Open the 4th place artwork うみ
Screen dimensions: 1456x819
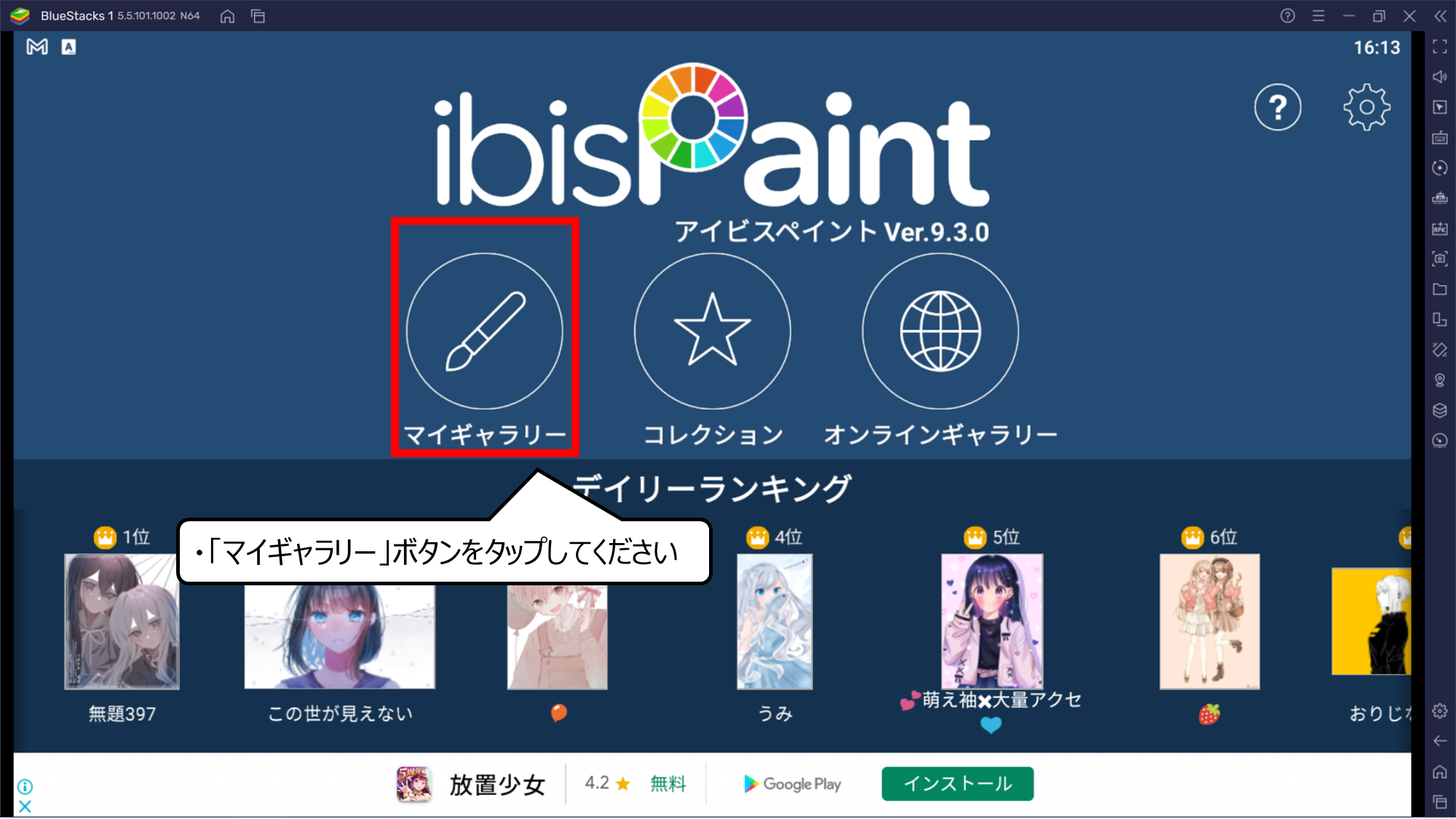pyautogui.click(x=775, y=621)
